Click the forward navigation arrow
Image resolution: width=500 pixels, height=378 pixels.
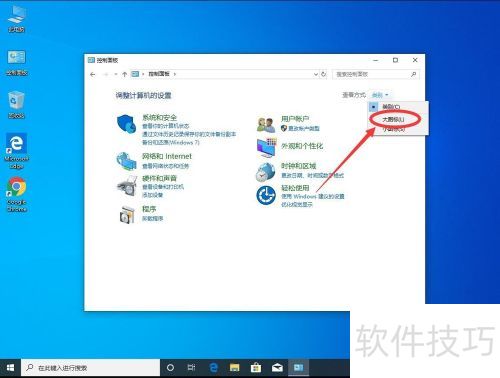pyautogui.click(x=106, y=74)
